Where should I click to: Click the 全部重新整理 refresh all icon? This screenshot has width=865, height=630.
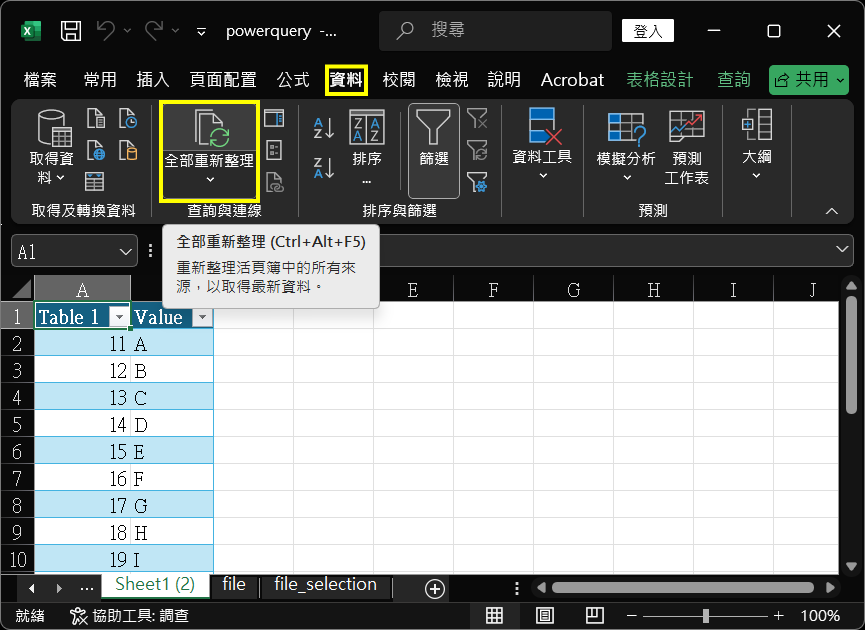point(210,130)
